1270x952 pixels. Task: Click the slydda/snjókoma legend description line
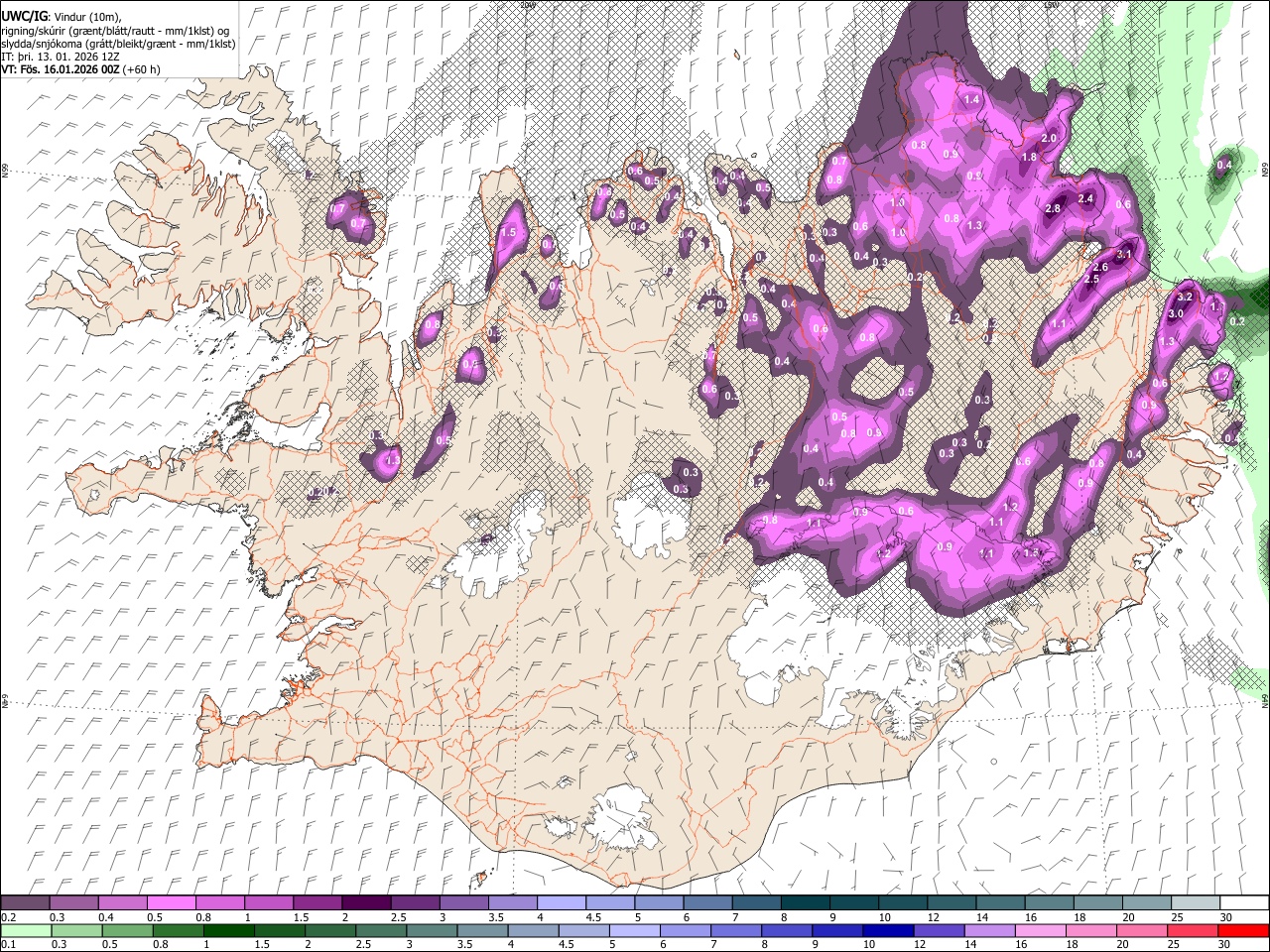click(118, 44)
